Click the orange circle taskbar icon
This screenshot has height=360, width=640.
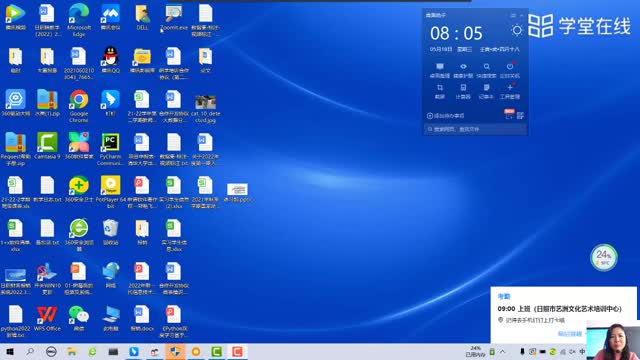196,352
